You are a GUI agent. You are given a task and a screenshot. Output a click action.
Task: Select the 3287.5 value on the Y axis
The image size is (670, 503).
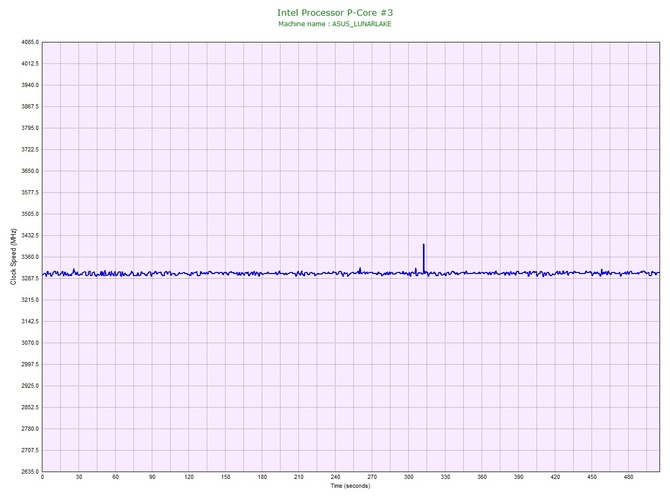tap(30, 279)
